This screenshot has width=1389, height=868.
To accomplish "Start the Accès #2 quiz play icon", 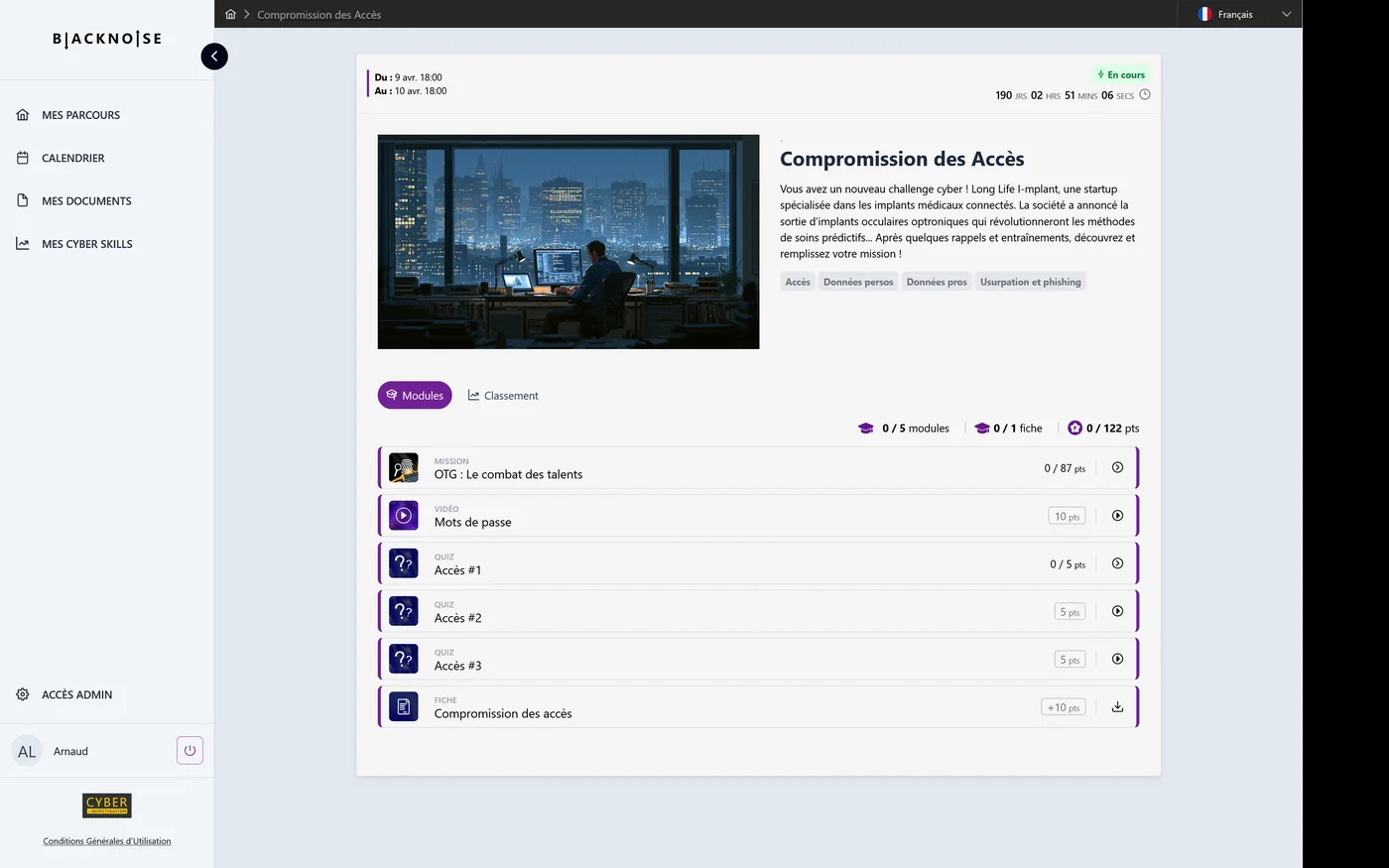I will (x=1117, y=611).
